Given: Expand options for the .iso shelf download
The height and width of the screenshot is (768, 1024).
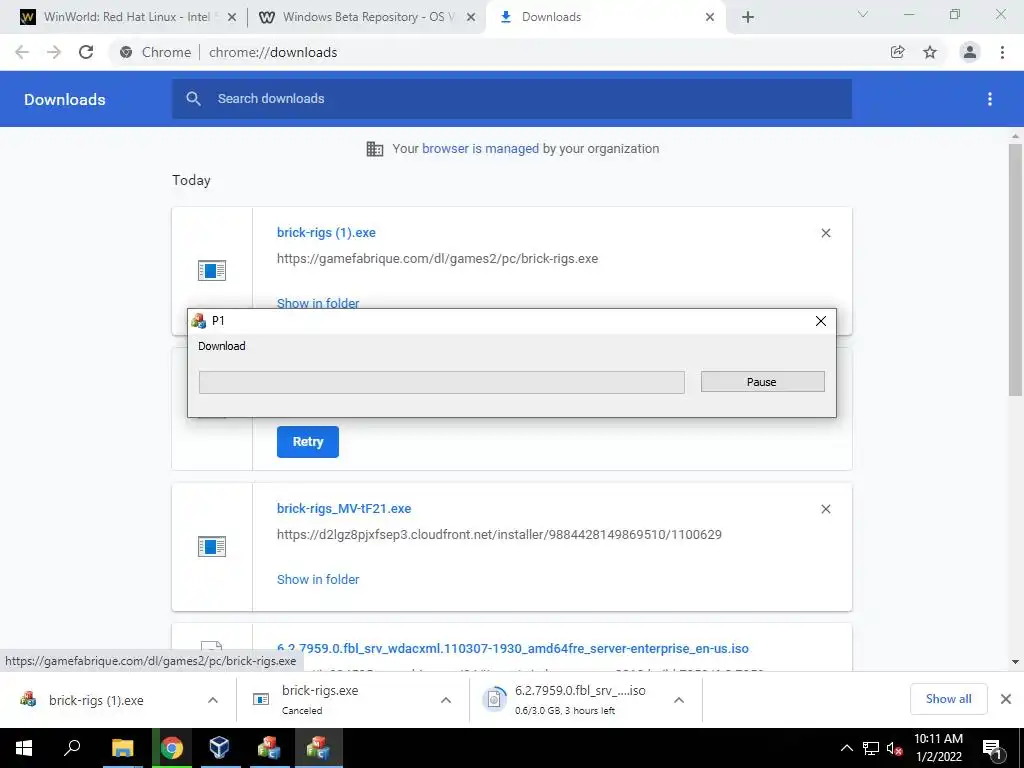Looking at the screenshot, I should click(679, 699).
